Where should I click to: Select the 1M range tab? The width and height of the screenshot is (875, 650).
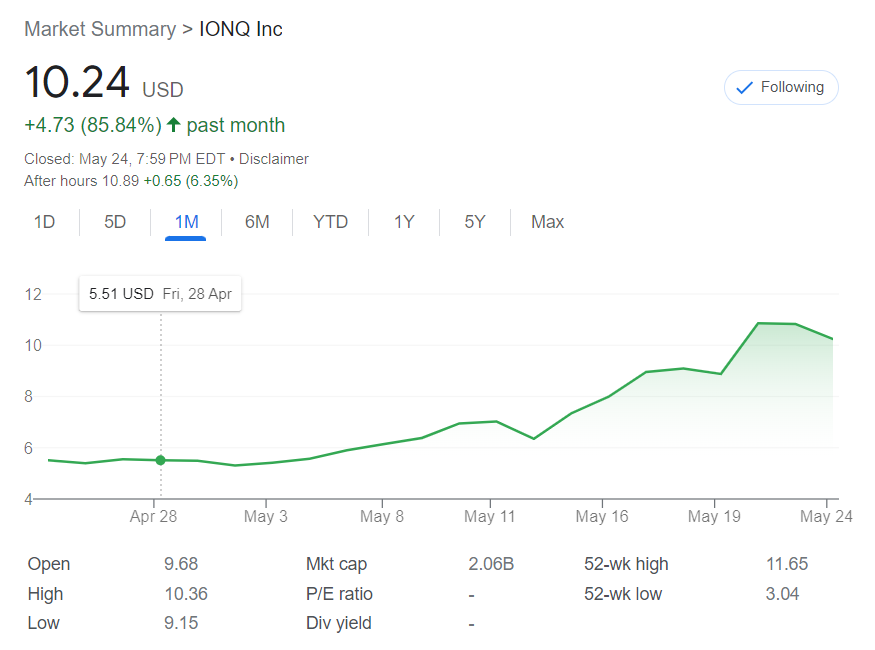186,222
